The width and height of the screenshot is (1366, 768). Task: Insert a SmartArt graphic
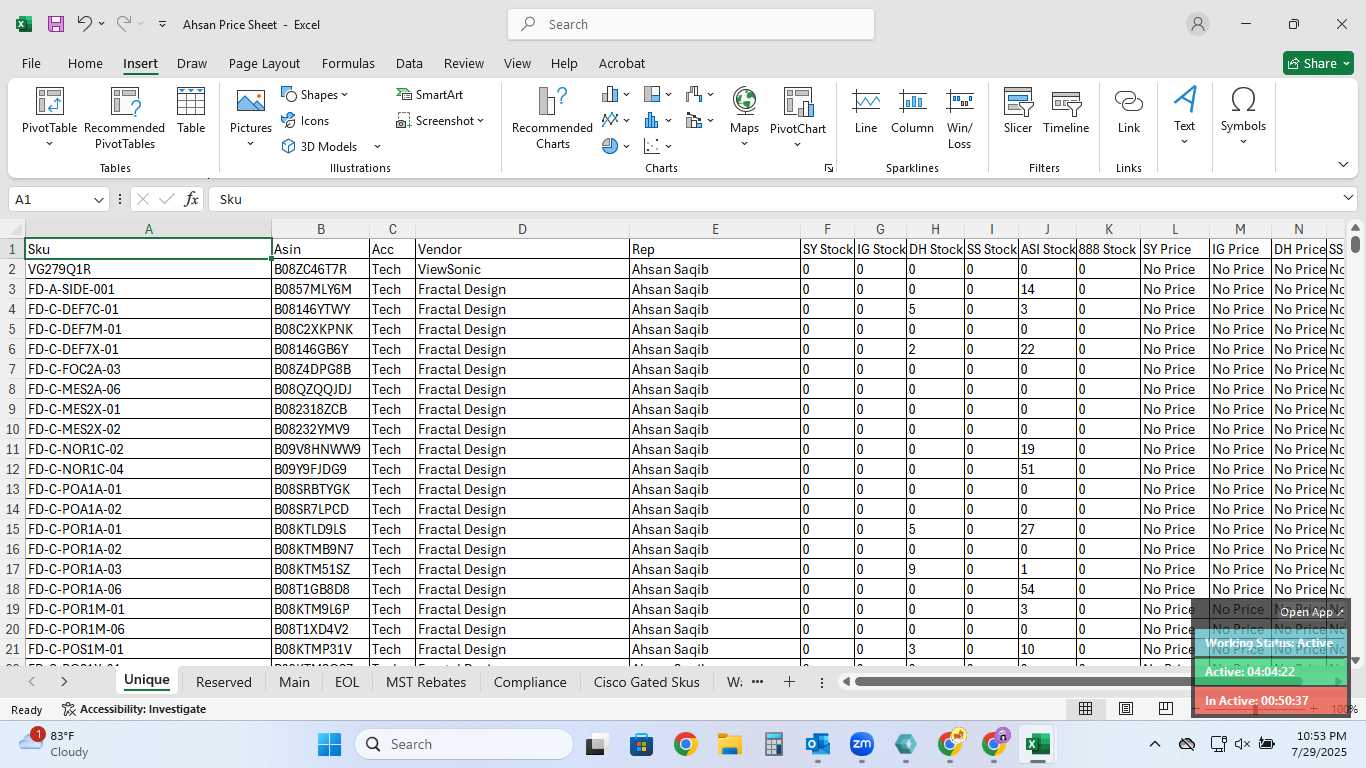[x=430, y=94]
